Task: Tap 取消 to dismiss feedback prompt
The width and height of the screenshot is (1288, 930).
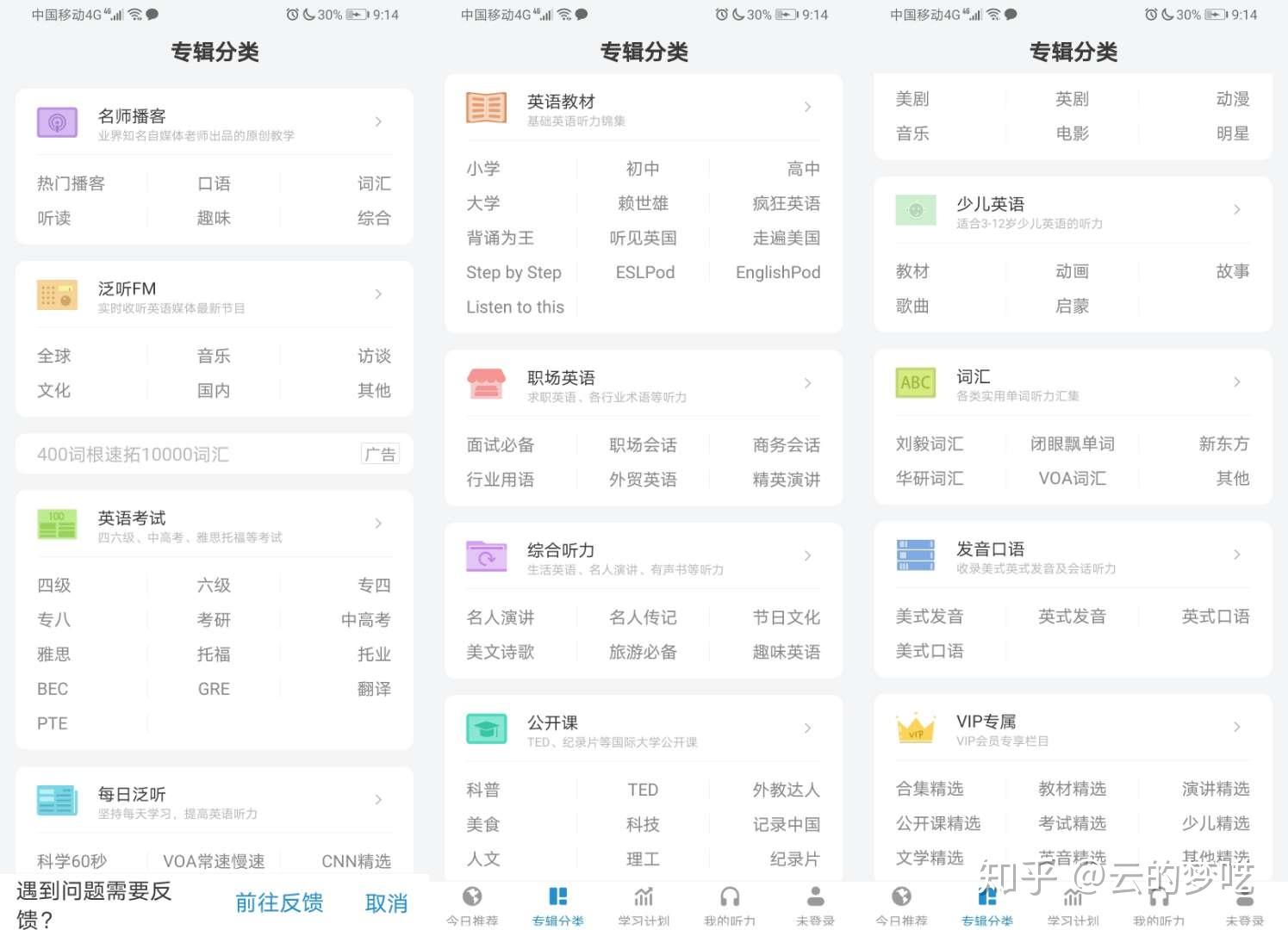Action: [x=386, y=902]
